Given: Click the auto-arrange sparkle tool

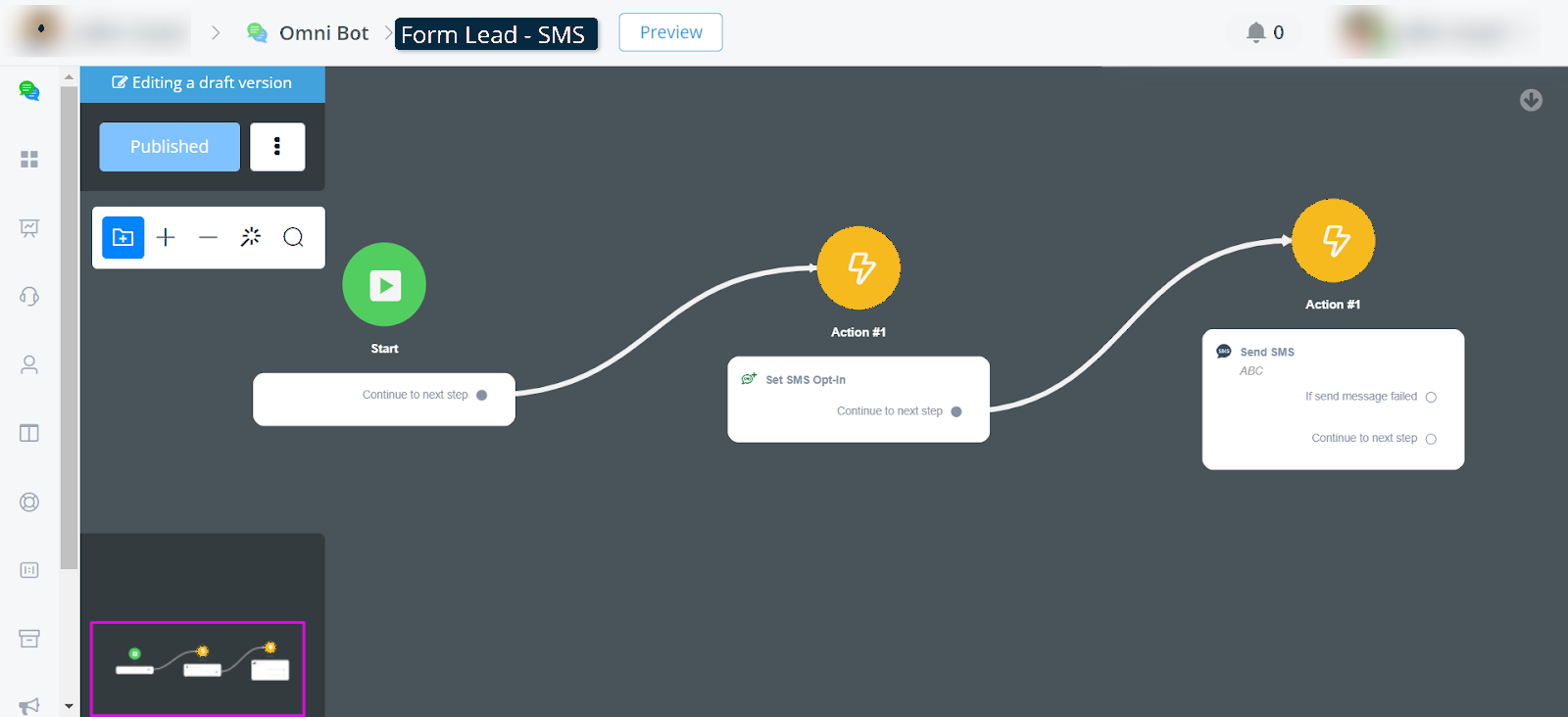Looking at the screenshot, I should pyautogui.click(x=251, y=237).
